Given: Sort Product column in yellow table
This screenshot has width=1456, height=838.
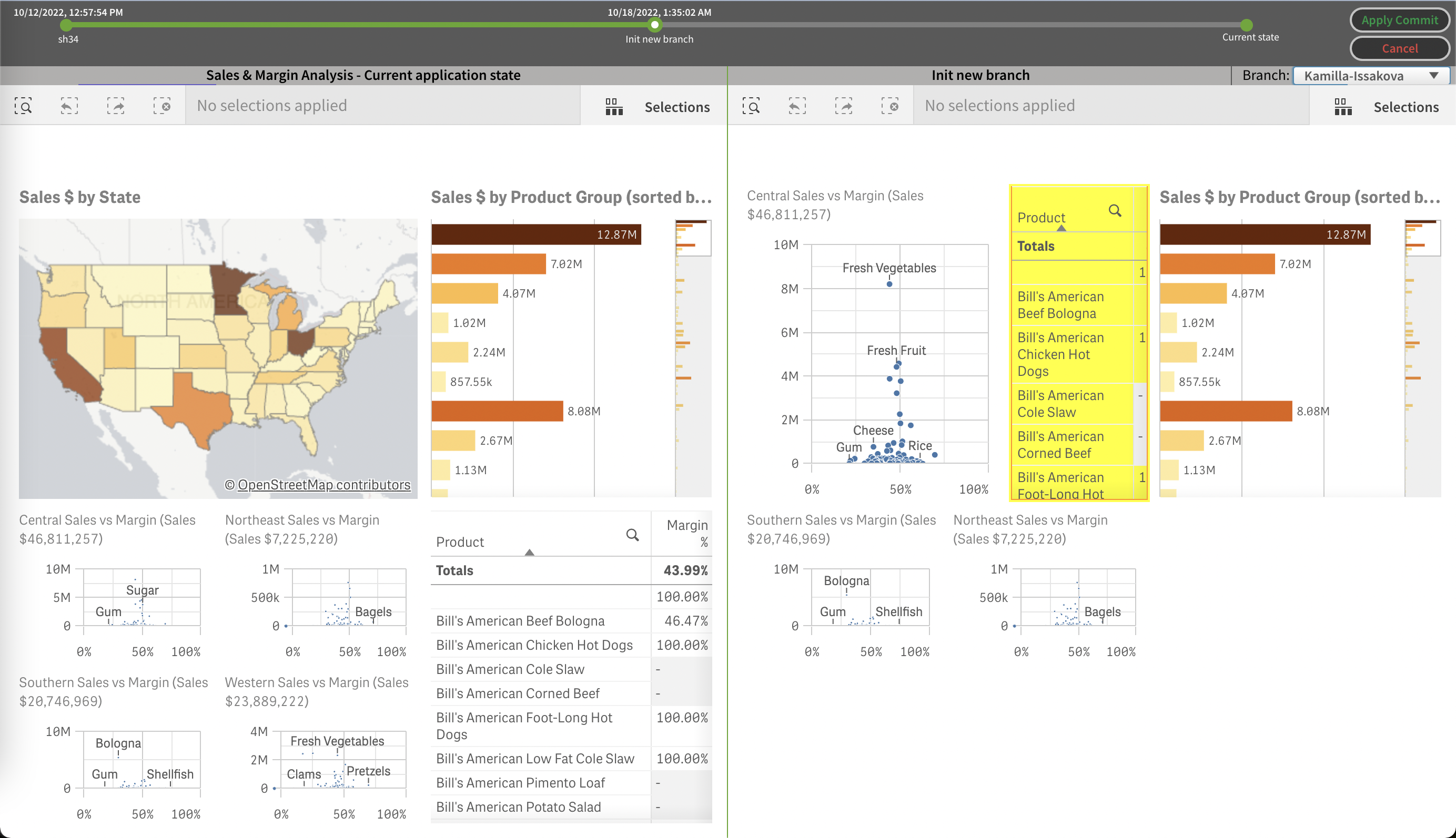Looking at the screenshot, I should point(1041,218).
